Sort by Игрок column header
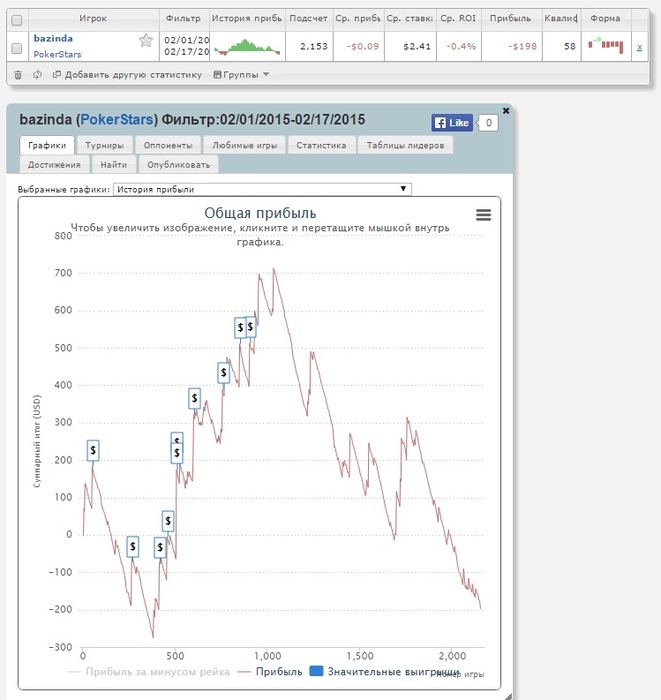The height and width of the screenshot is (700, 661). tap(93, 19)
